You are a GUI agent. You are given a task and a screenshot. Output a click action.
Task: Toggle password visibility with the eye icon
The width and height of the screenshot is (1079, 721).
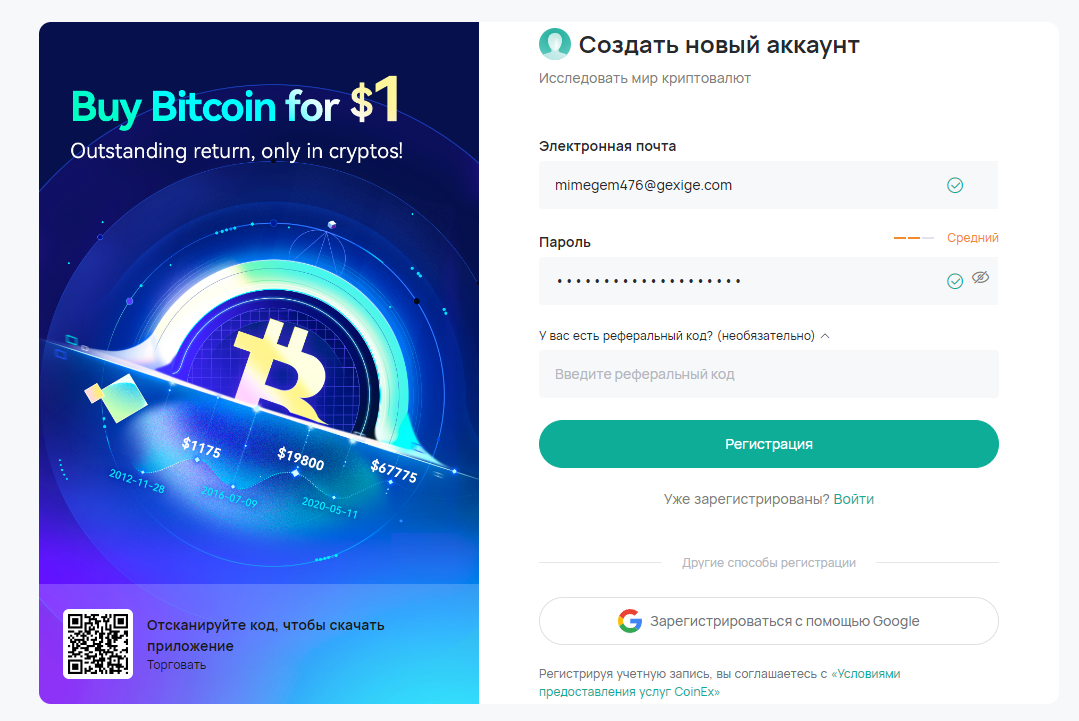(981, 278)
